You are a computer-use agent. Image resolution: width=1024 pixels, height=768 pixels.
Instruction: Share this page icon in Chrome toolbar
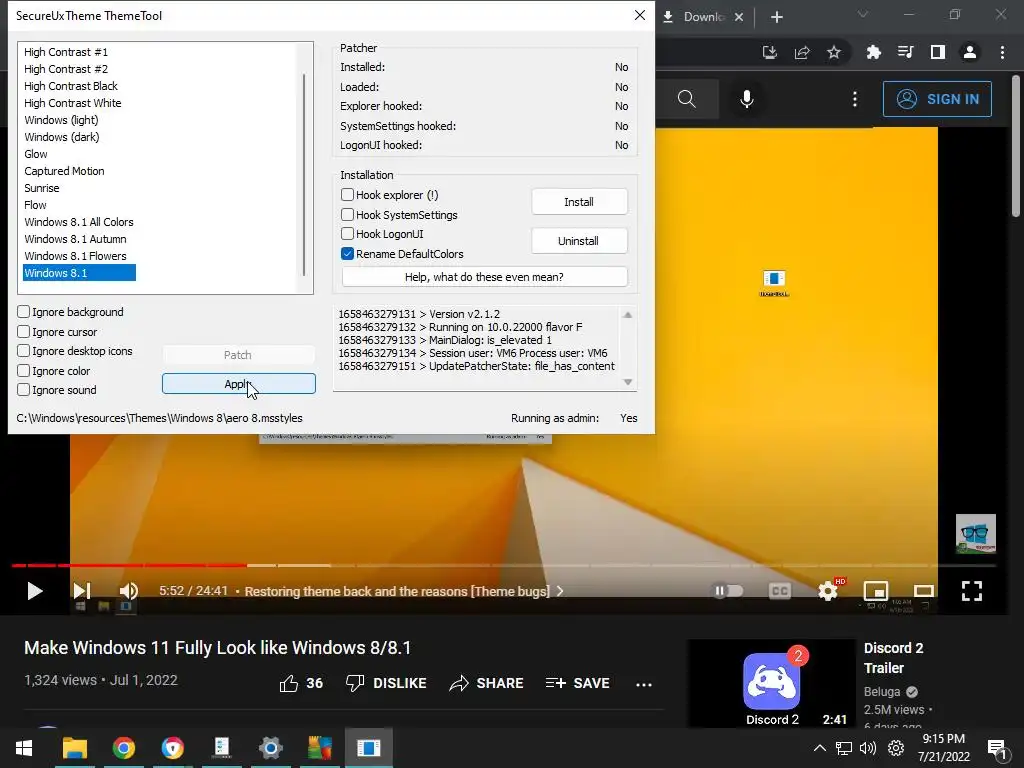[x=802, y=52]
